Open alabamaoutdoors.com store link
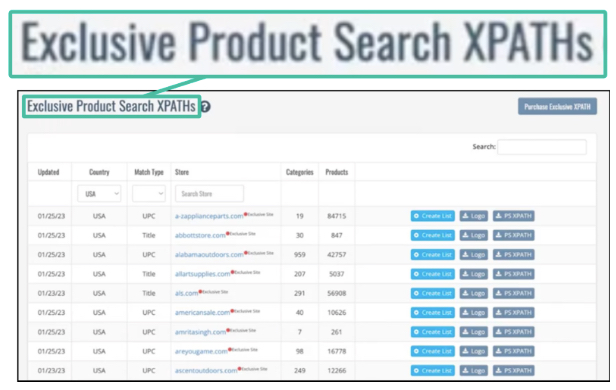Viewport: 616px width, 390px height. 209,255
